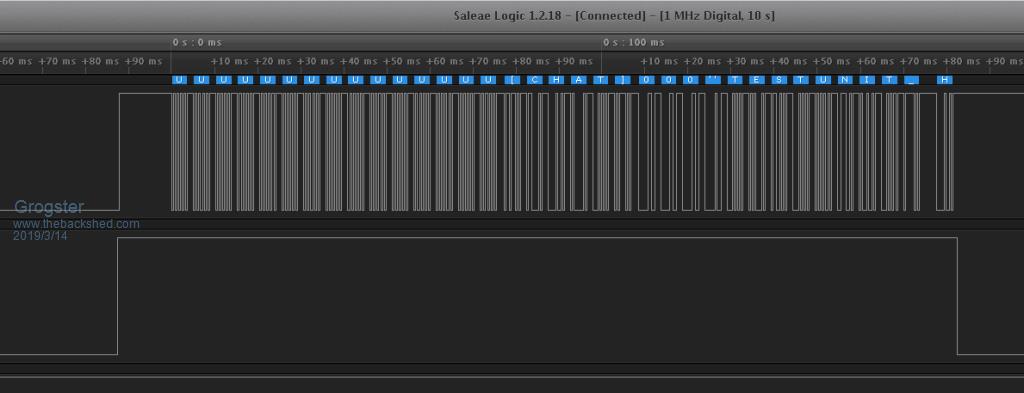1024x393 pixels.
Task: Select the last decoded 'H' byte bubble
Action: [944, 80]
